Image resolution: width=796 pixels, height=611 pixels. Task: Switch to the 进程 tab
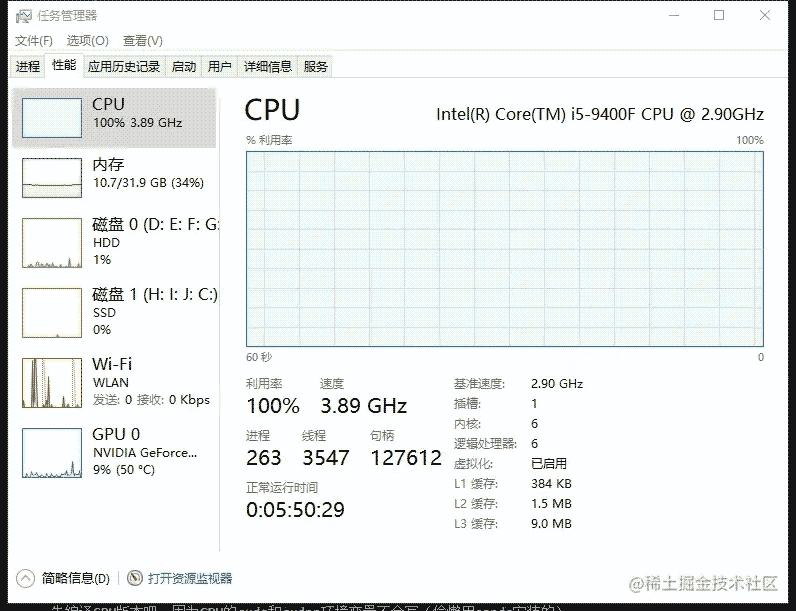pyautogui.click(x=27, y=66)
